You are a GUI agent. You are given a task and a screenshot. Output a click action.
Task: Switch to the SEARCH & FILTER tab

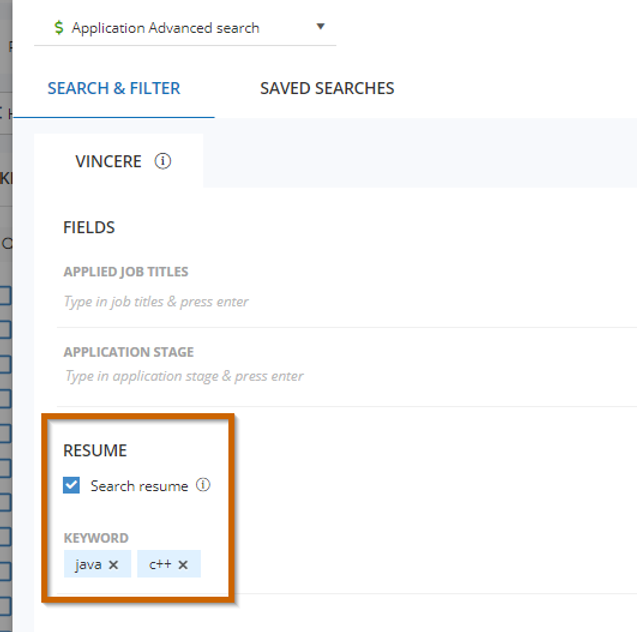tap(114, 88)
